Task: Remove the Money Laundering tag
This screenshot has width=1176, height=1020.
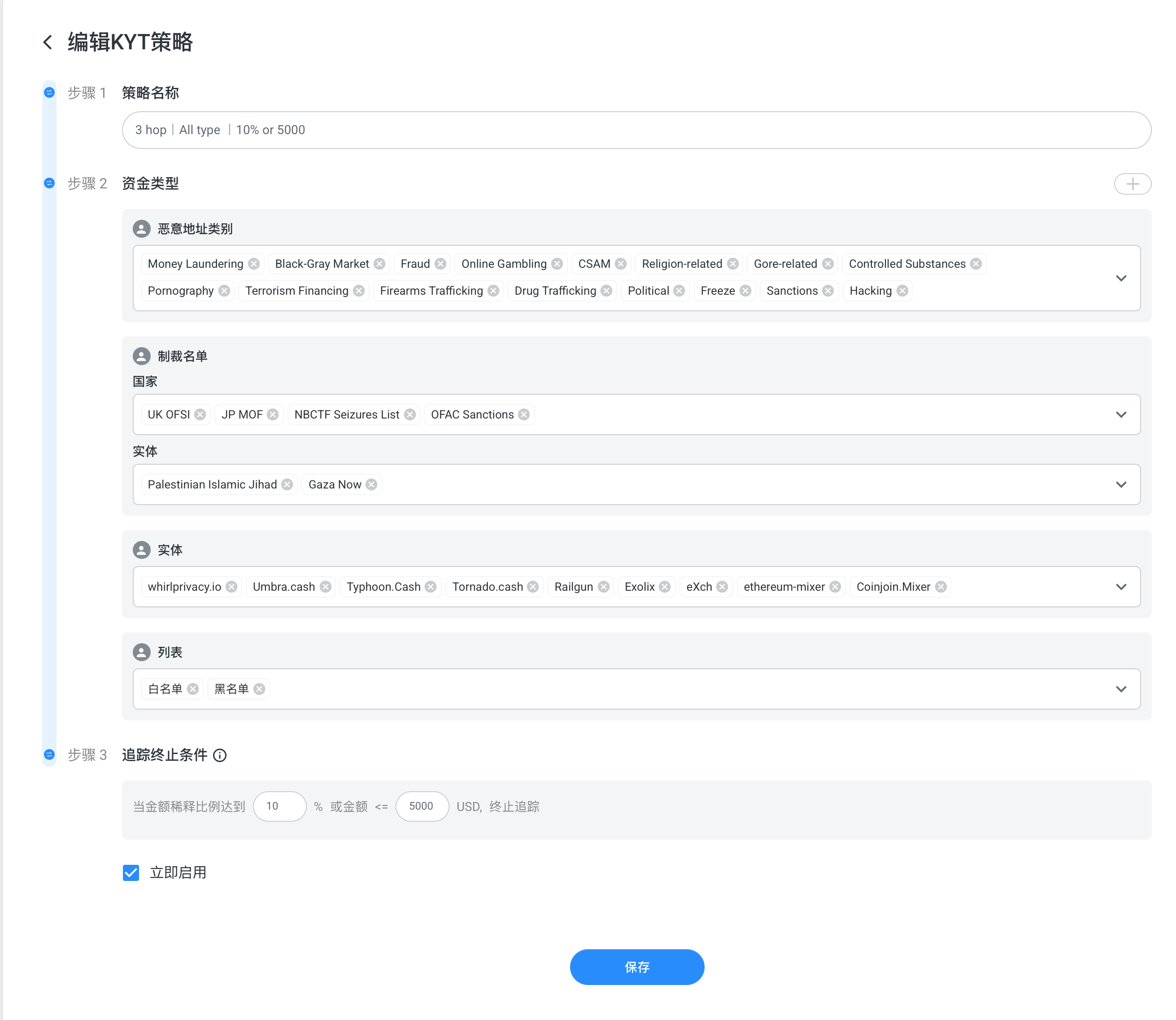Action: (254, 264)
